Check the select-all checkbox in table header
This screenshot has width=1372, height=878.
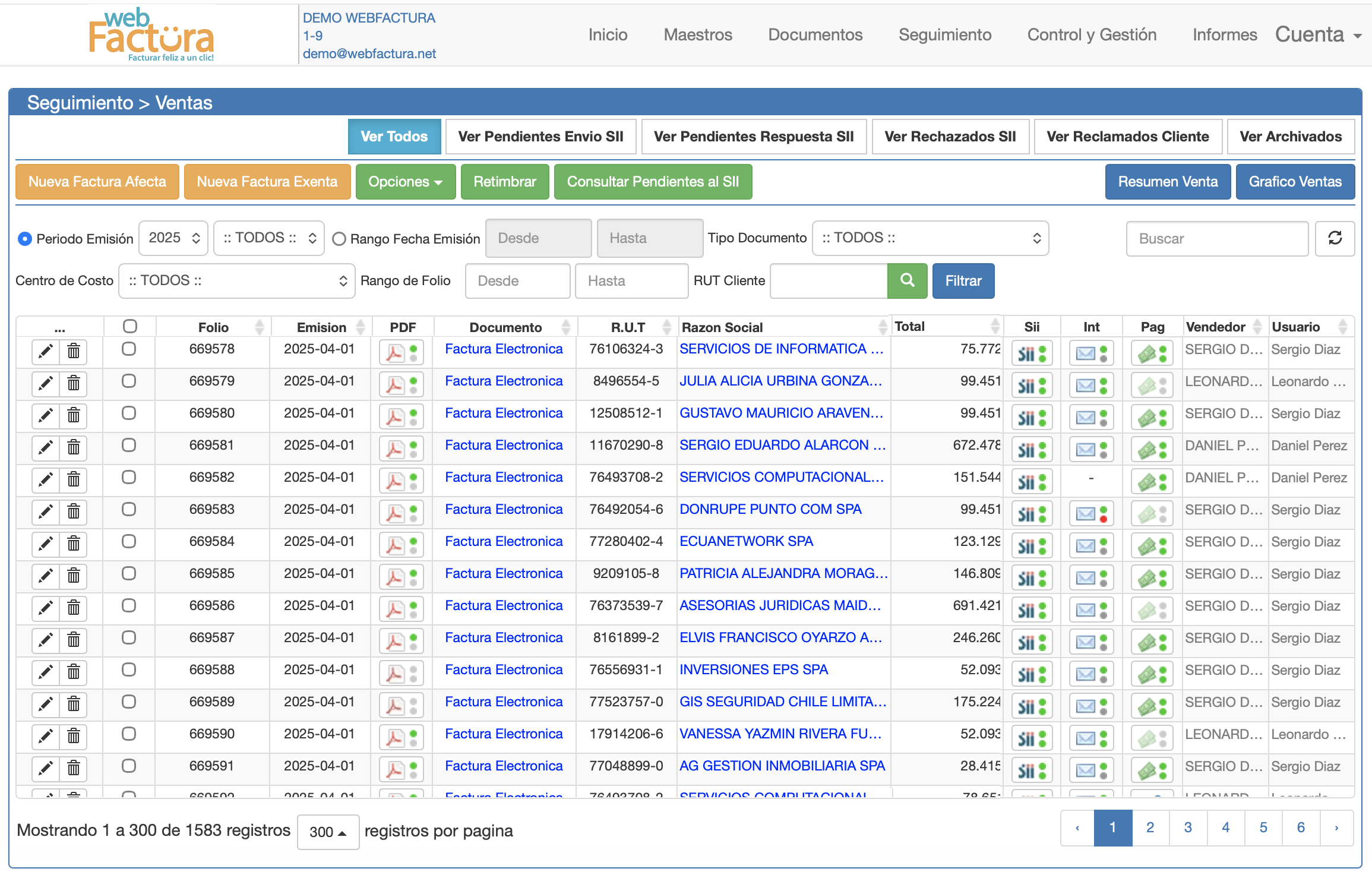tap(129, 326)
